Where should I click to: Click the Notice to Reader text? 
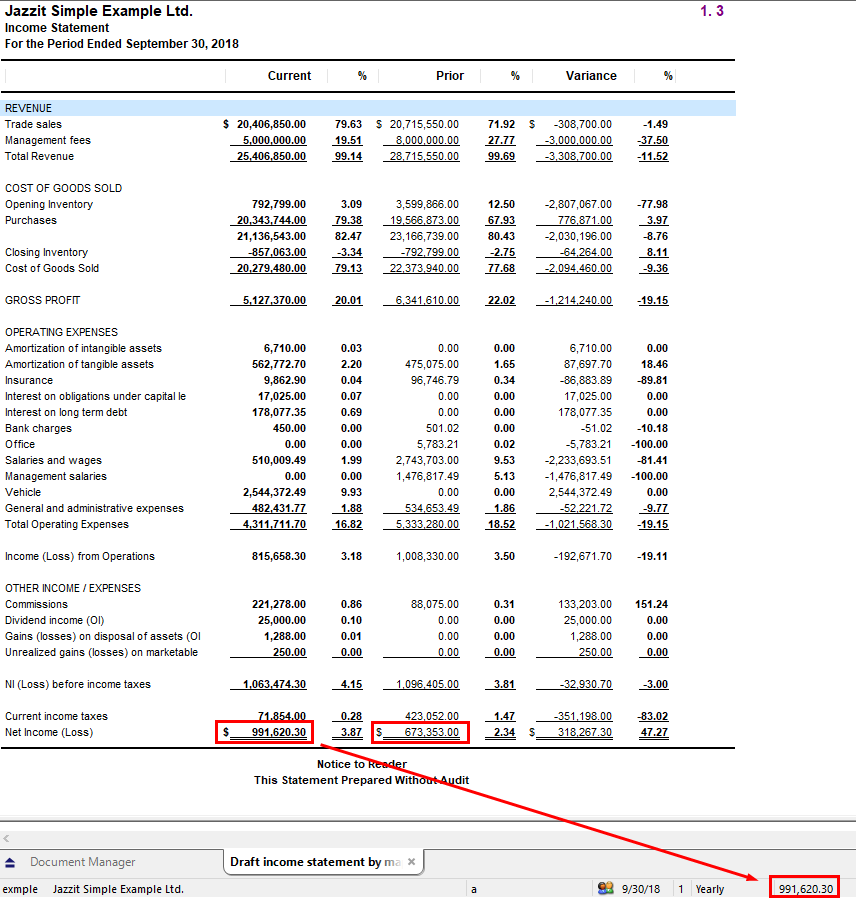(362, 765)
